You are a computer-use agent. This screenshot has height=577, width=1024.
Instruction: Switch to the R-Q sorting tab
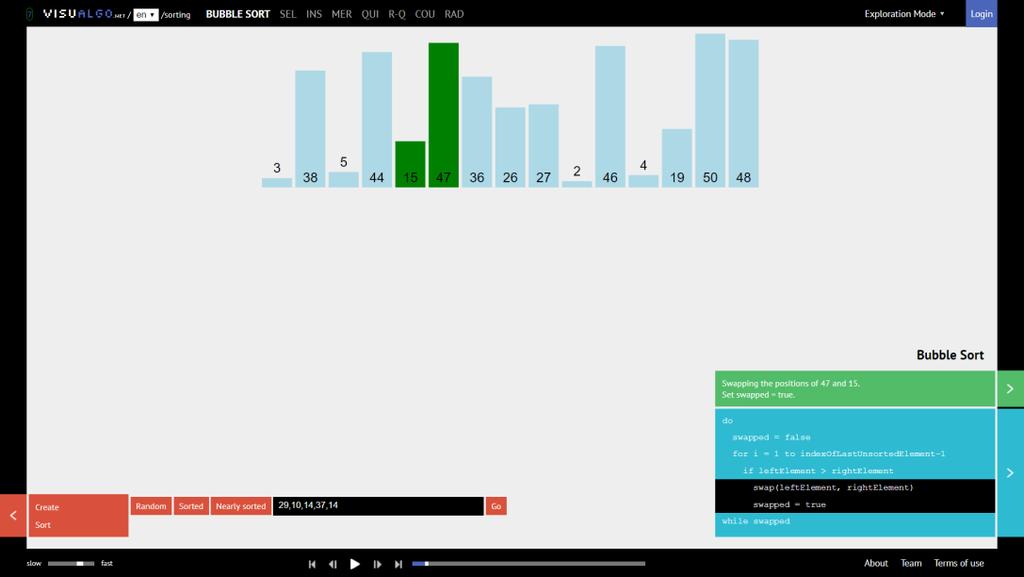[x=397, y=14]
